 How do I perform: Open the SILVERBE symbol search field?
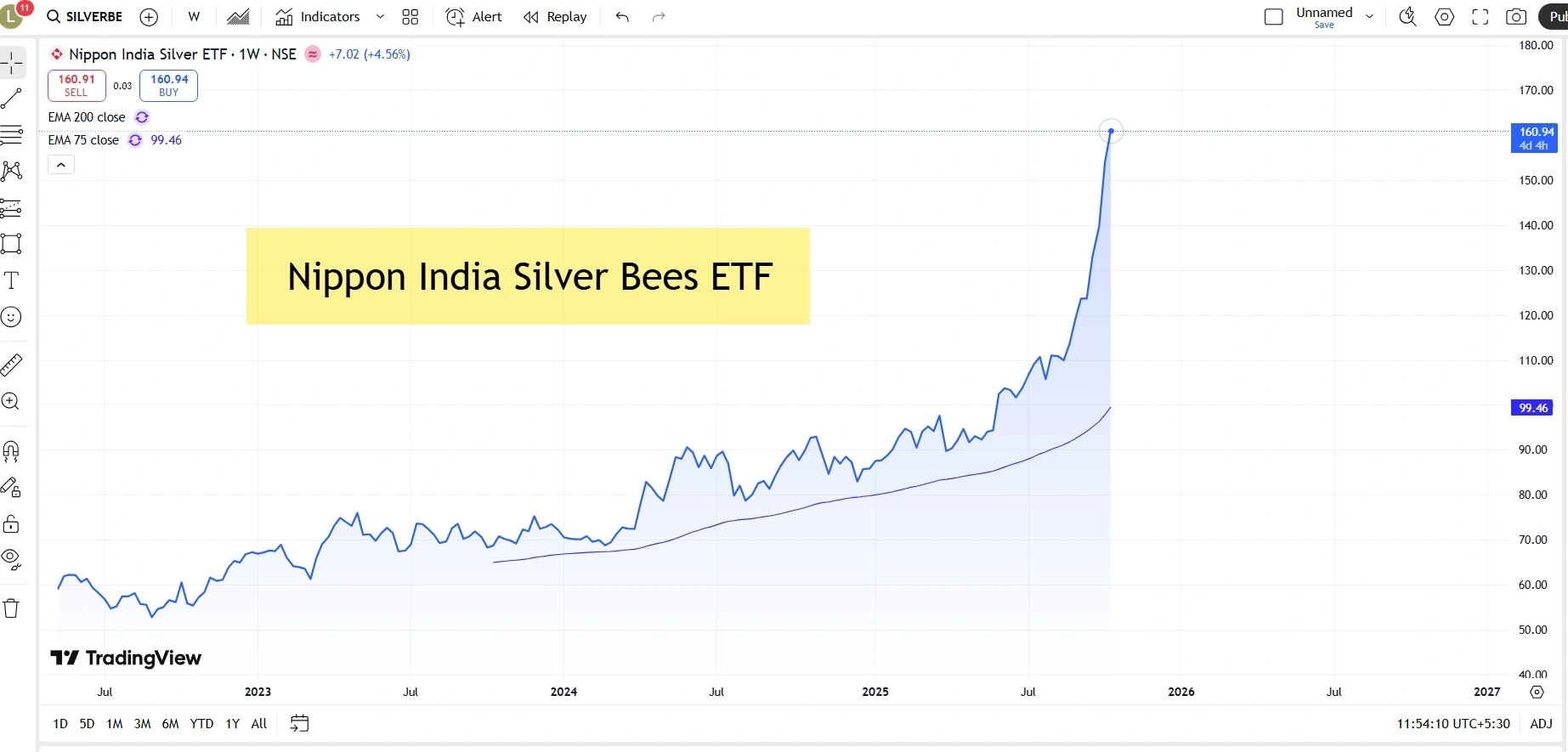[x=85, y=17]
